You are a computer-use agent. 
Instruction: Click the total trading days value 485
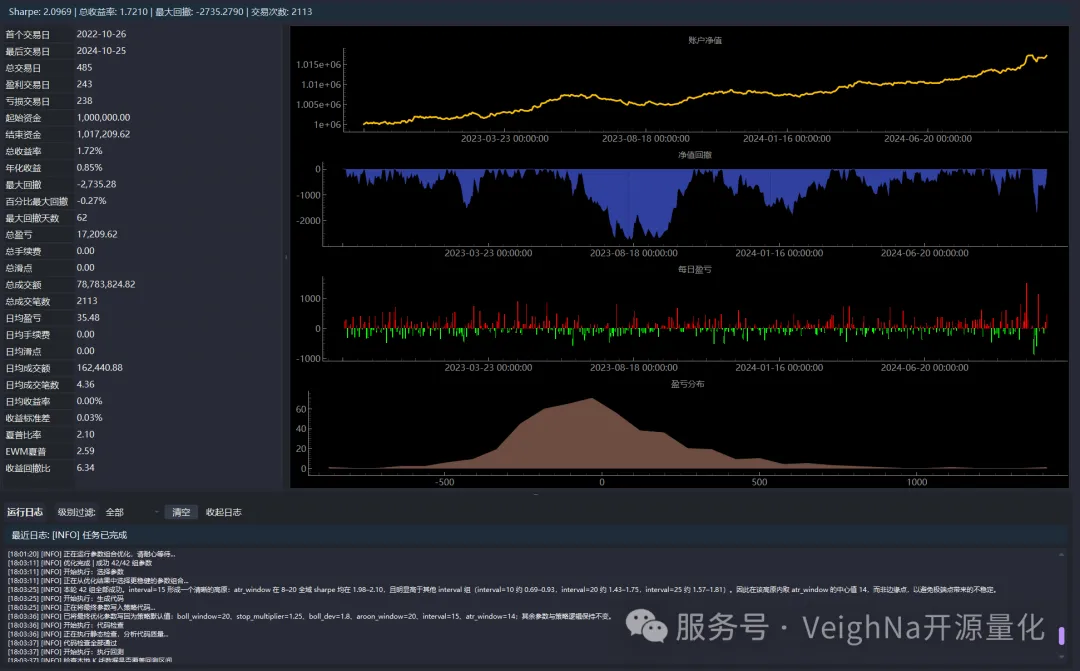(84, 68)
